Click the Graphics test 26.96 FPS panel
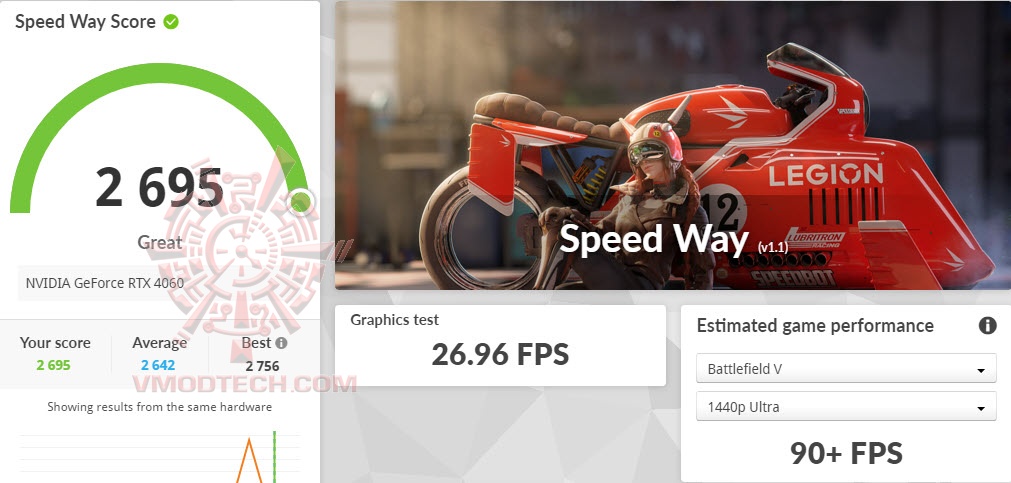The width and height of the screenshot is (1011, 483). pos(500,346)
